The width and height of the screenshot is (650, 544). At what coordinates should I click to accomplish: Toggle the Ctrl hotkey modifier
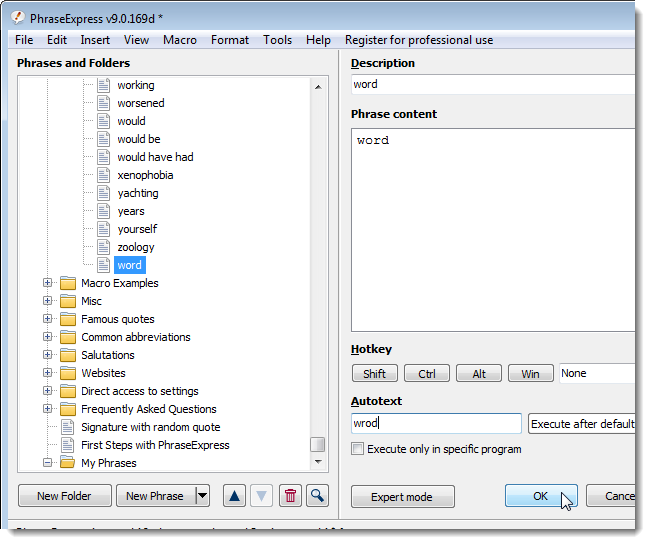[x=427, y=374]
